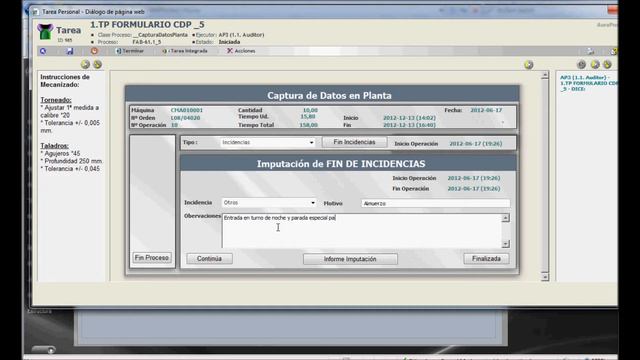Click the __CapturaDatosPlanta class value
Image resolution: width=640 pixels, height=360 pixels.
[160, 35]
